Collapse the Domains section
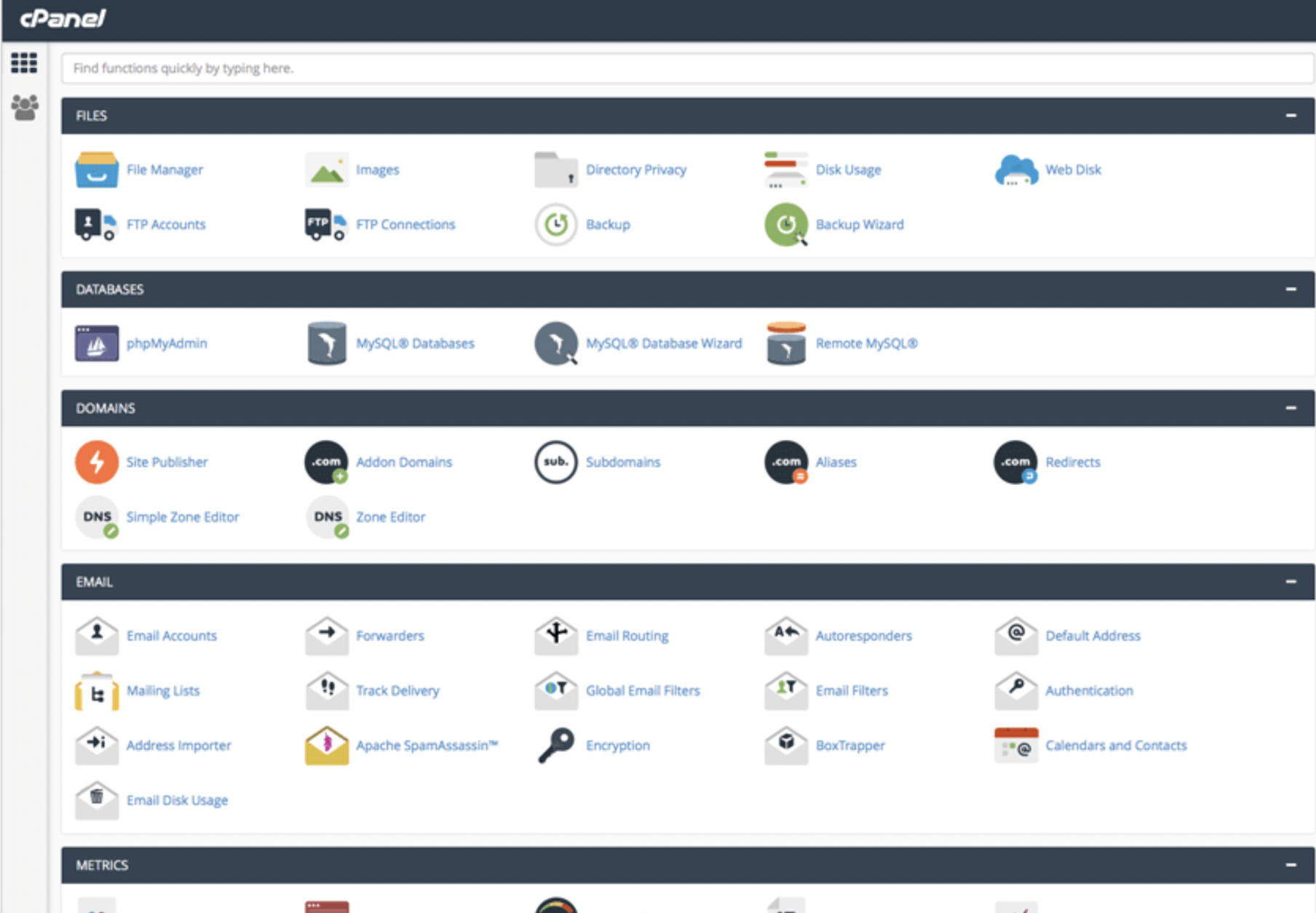Viewport: 1316px width, 913px height. click(x=1291, y=408)
